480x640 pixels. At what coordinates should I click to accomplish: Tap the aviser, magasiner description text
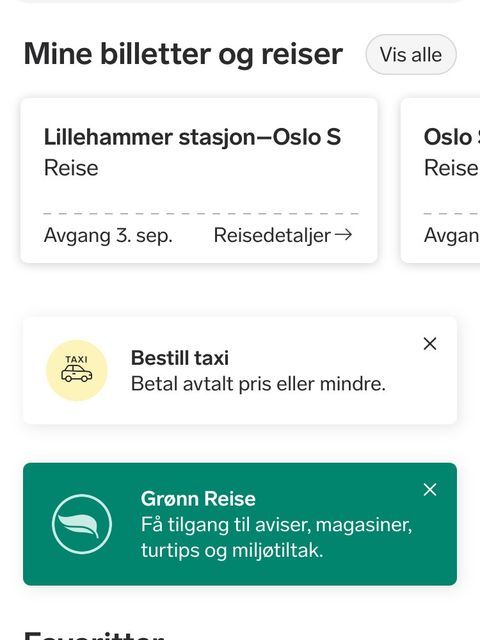(276, 525)
